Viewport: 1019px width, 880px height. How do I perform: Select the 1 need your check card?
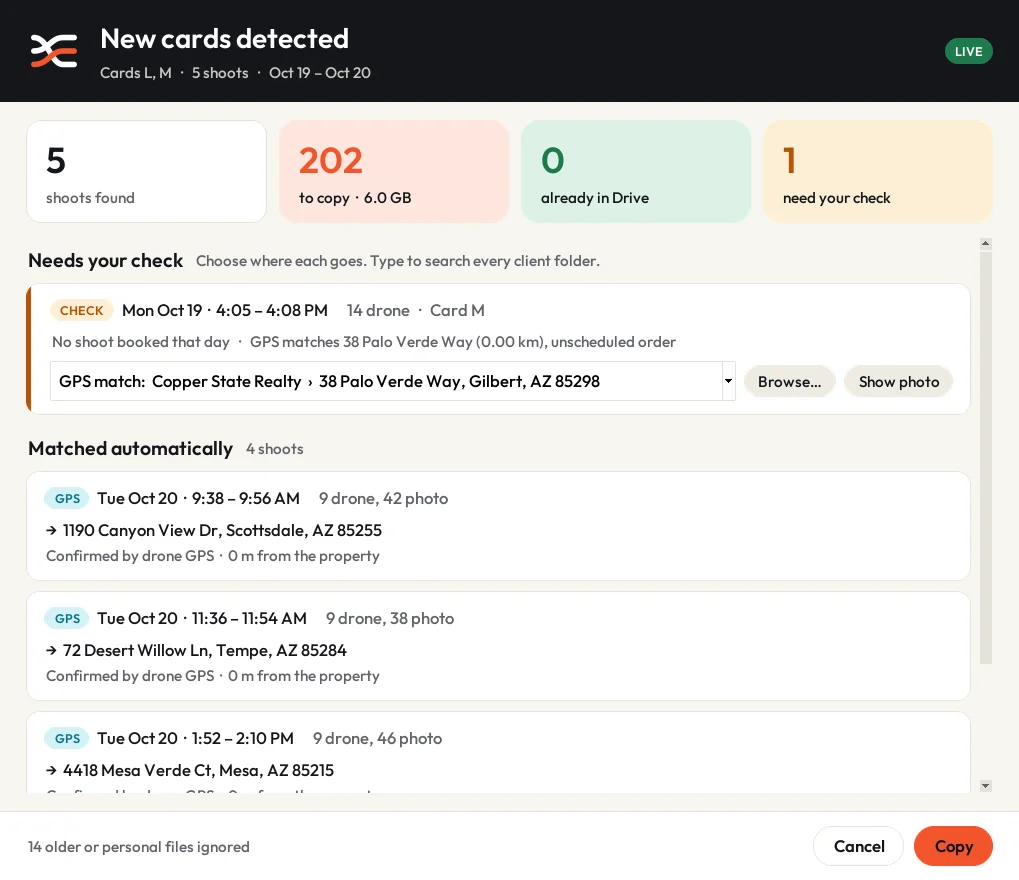(878, 172)
